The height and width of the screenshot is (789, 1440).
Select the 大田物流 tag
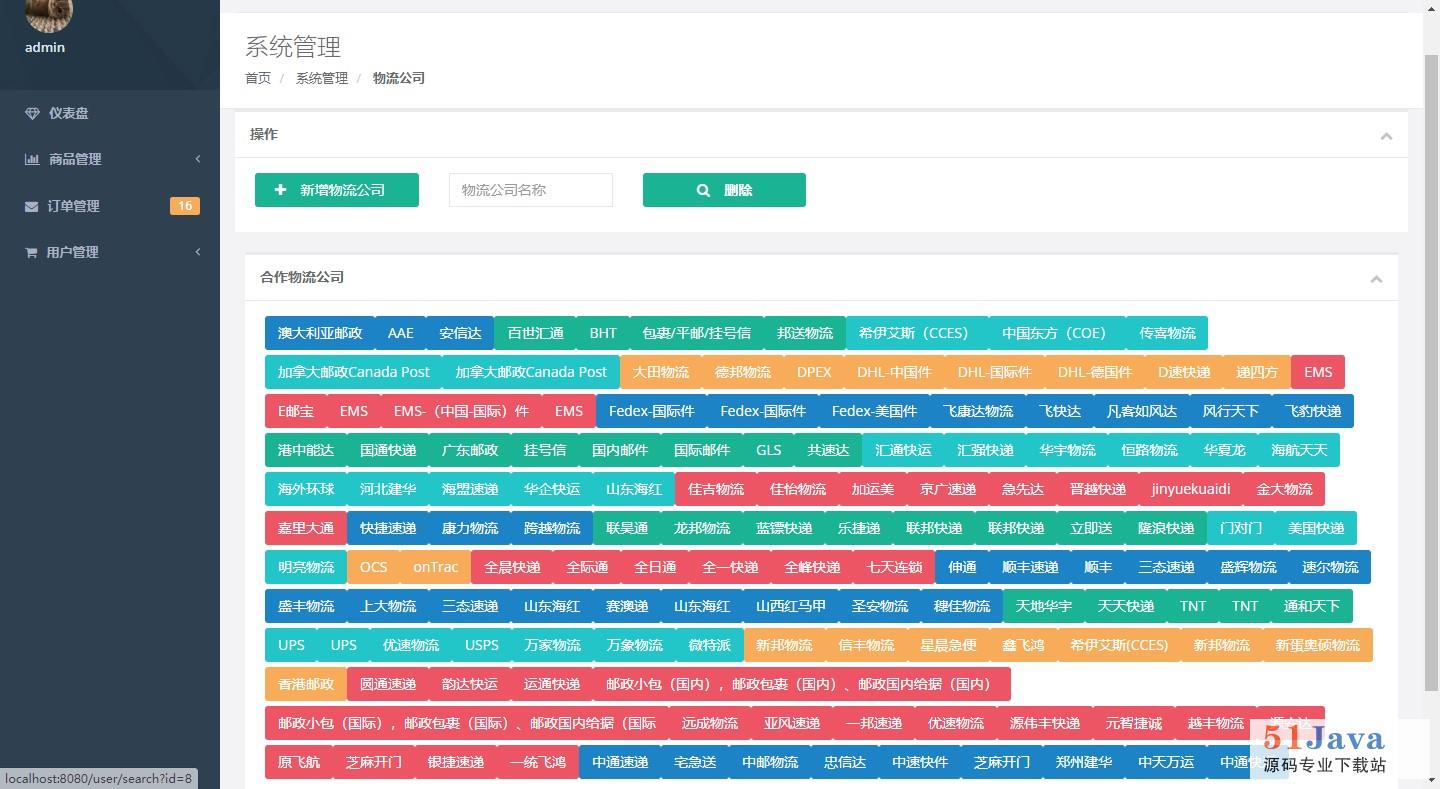(x=661, y=372)
